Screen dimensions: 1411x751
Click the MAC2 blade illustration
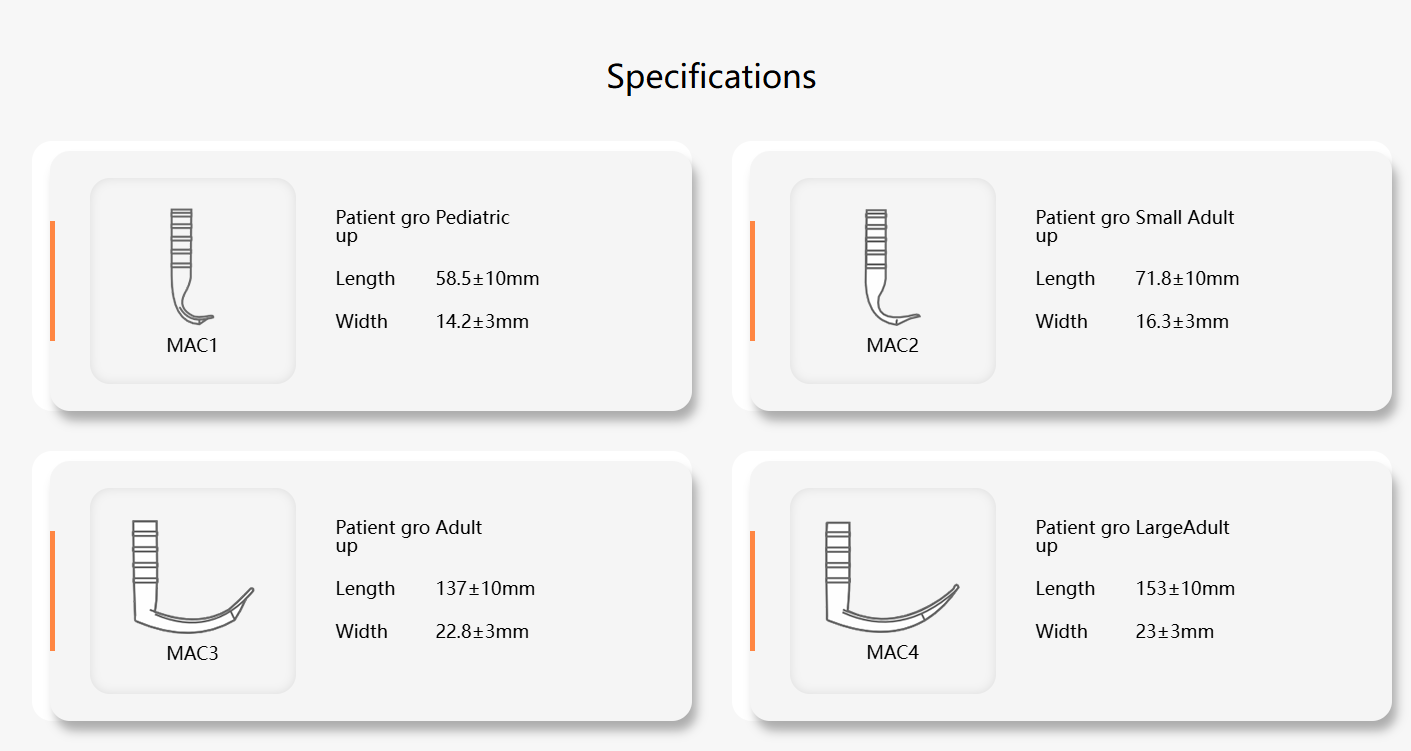point(892,267)
